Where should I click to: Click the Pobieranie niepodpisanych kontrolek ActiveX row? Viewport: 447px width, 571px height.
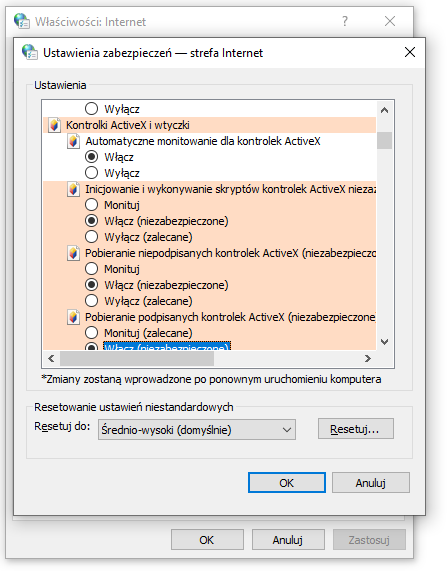(x=231, y=253)
